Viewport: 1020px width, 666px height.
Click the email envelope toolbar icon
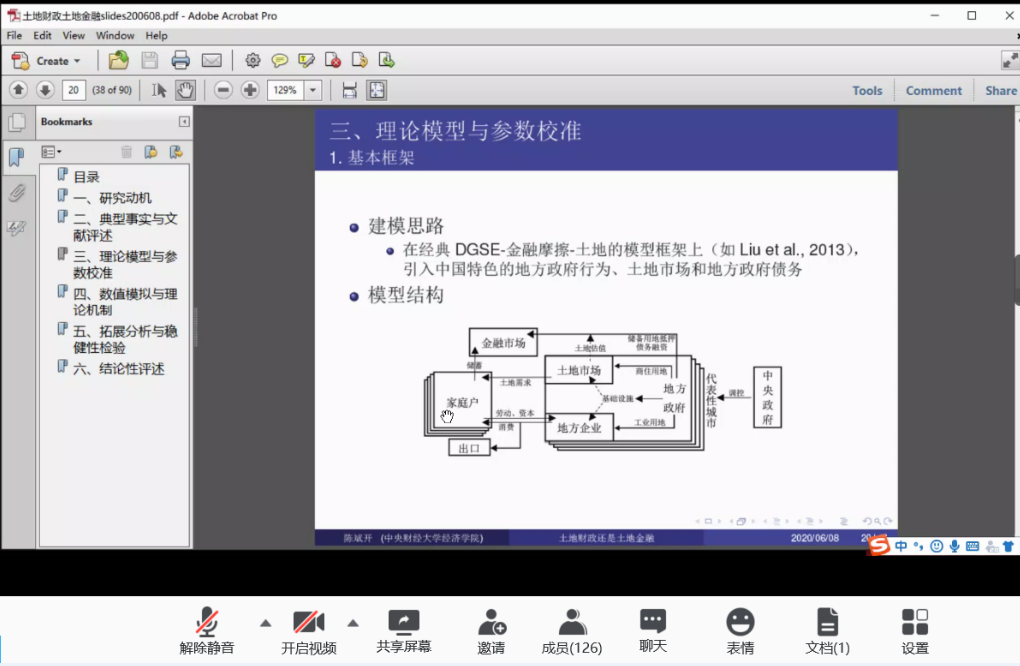tap(211, 60)
